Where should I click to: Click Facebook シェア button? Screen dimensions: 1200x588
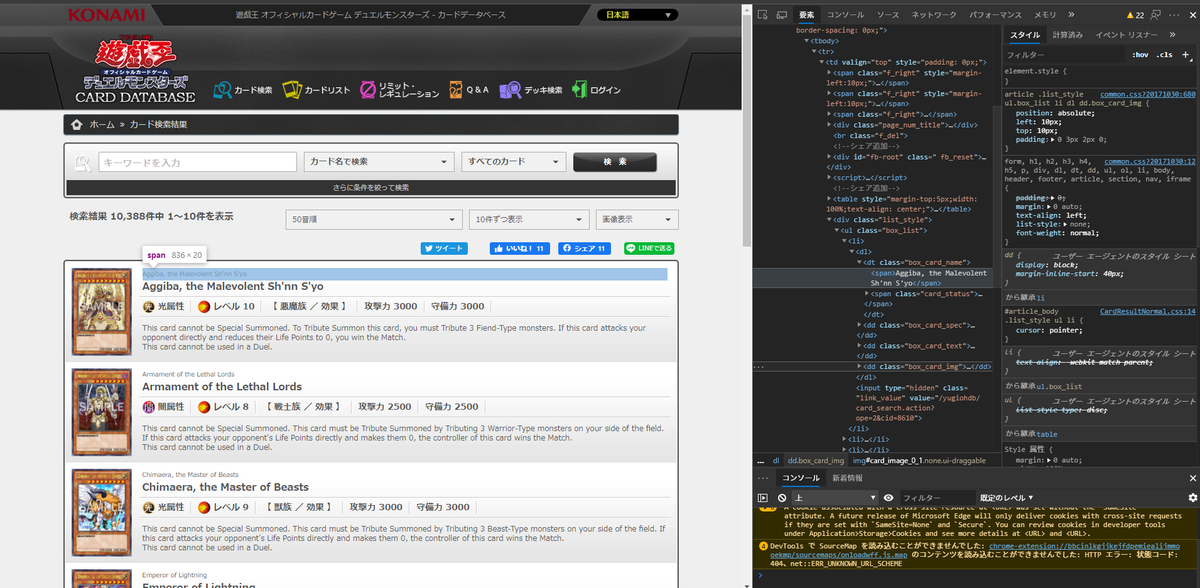(584, 248)
